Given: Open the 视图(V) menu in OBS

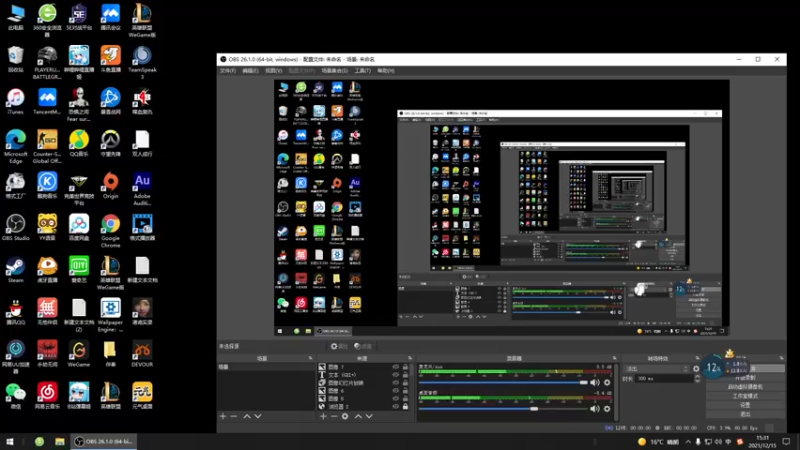Looking at the screenshot, I should tap(273, 70).
